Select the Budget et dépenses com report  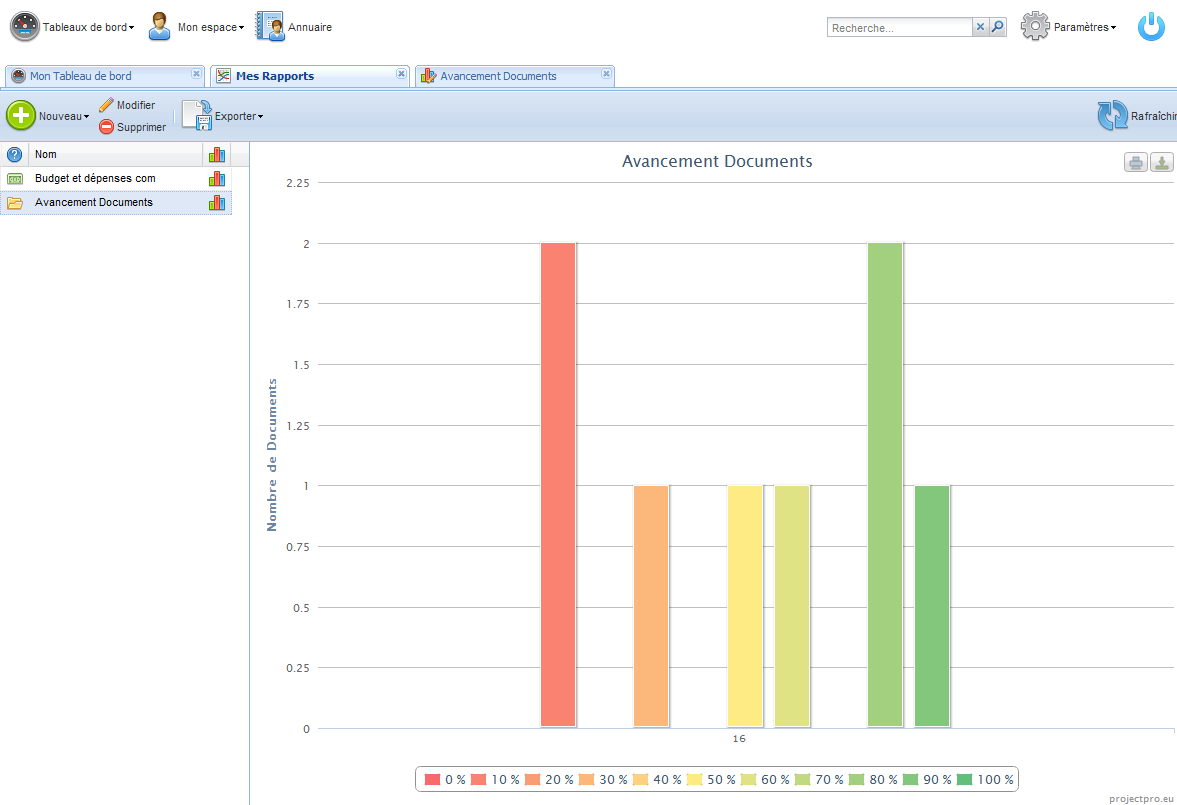tap(95, 178)
